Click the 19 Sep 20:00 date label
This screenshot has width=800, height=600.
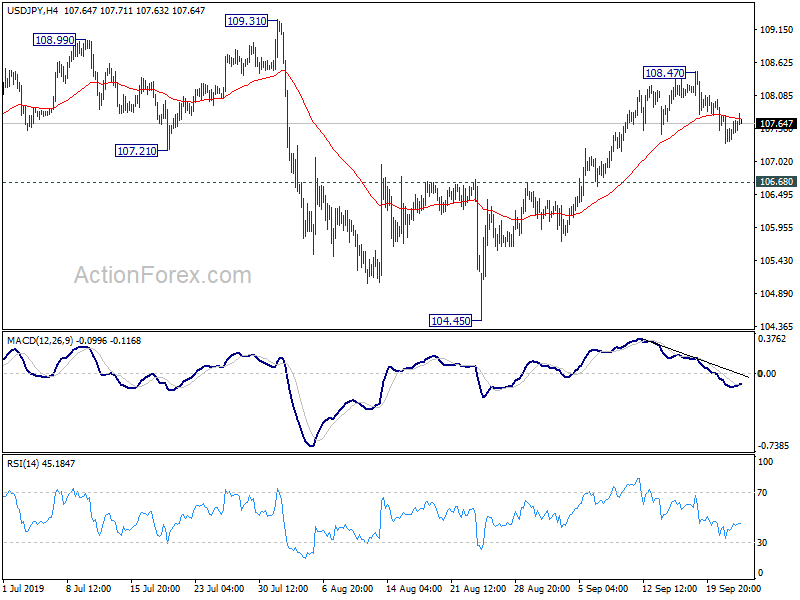click(x=733, y=588)
